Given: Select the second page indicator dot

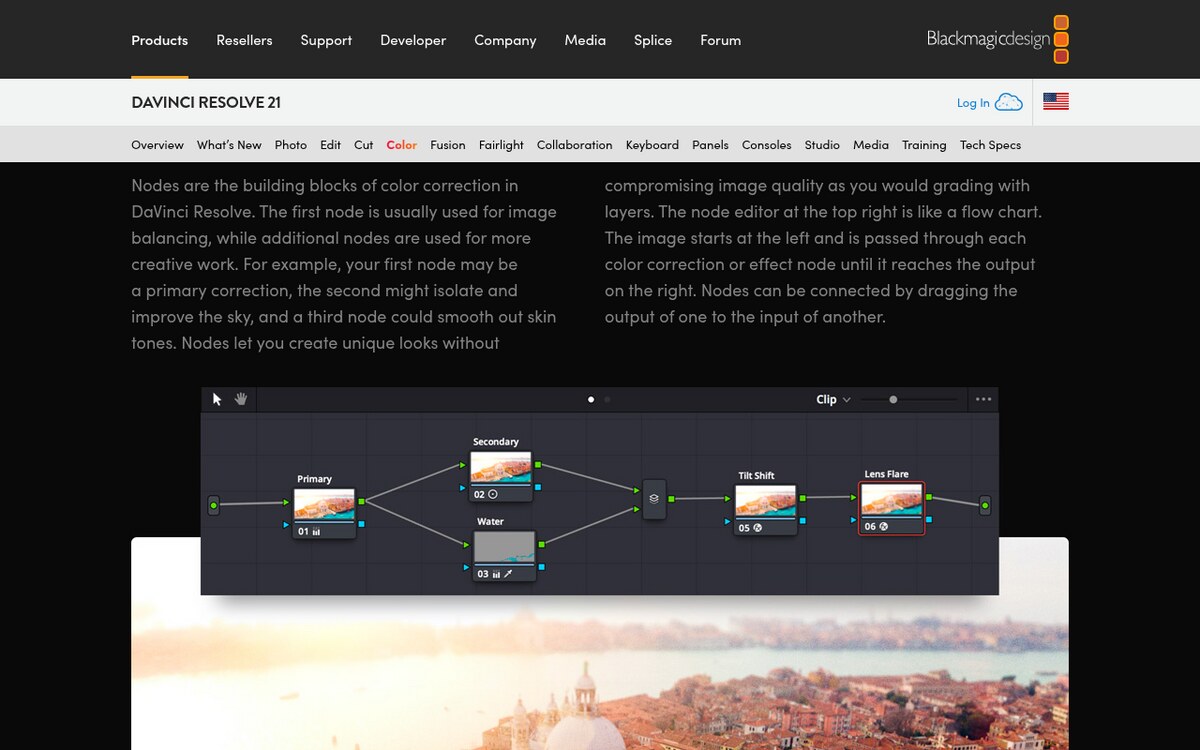Looking at the screenshot, I should pyautogui.click(x=607, y=399).
